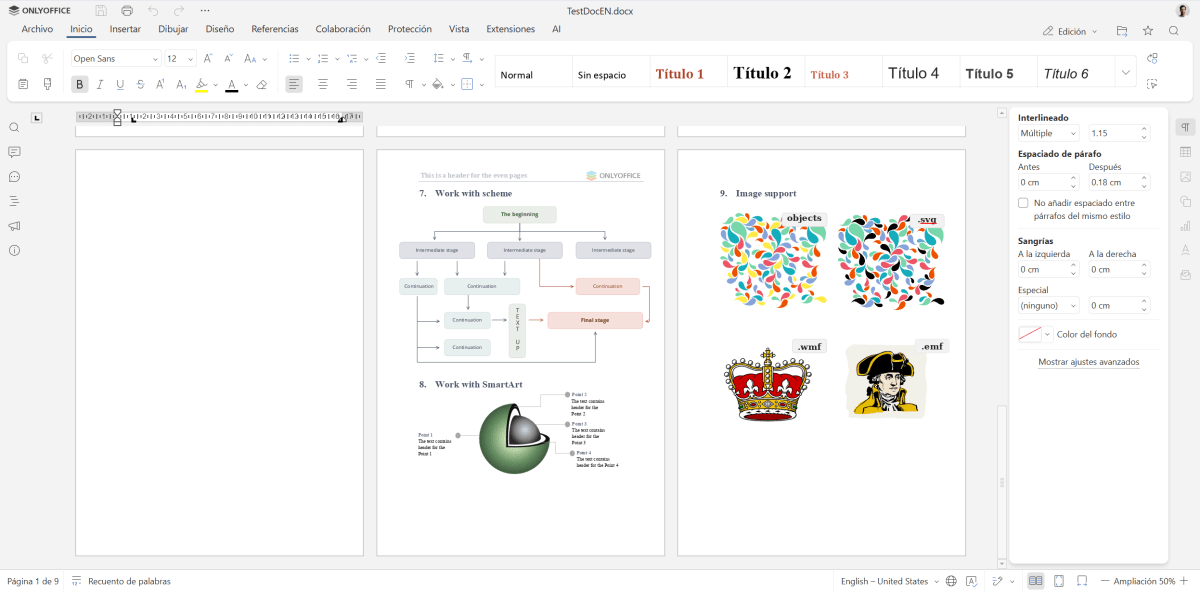Click the Mostrar ajustes avanzados link
This screenshot has height=592, width=1200.
point(1087,361)
